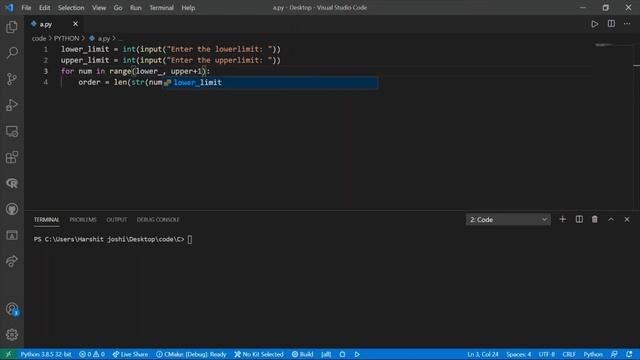This screenshot has width=640, height=360.
Task: Click the 'code' breadcrumb segment
Action: (x=39, y=38)
